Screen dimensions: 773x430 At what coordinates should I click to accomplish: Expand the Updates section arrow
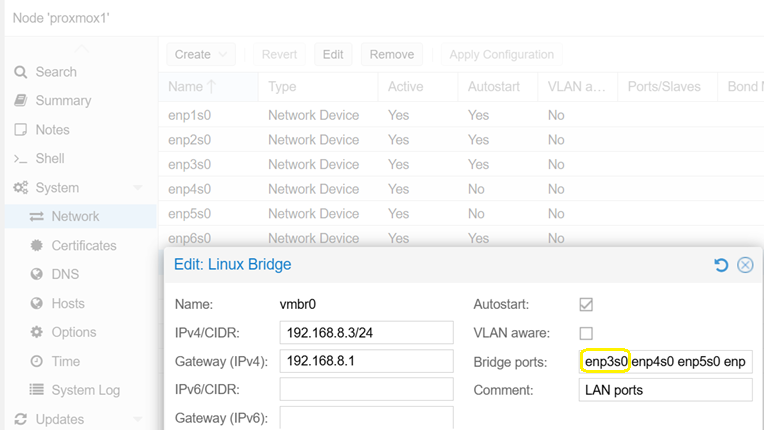click(x=138, y=419)
